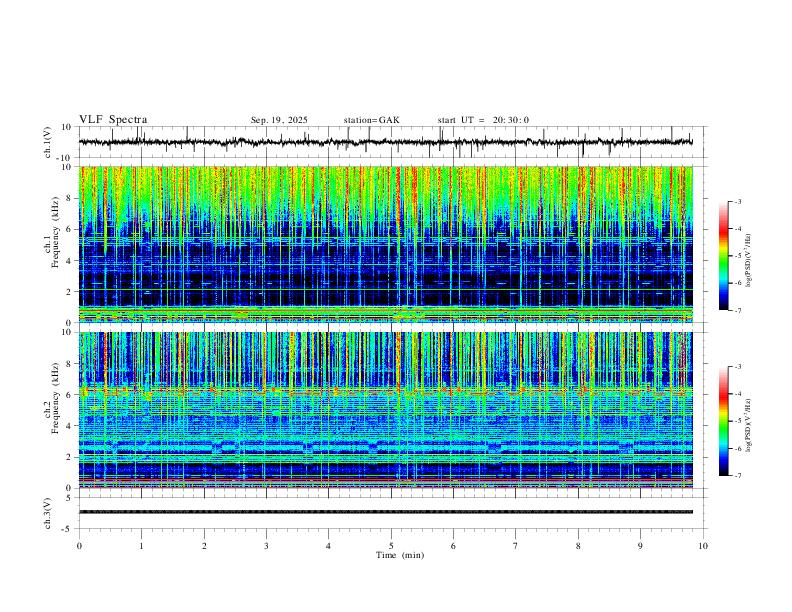Click the time axis tick label '0'

79,546
